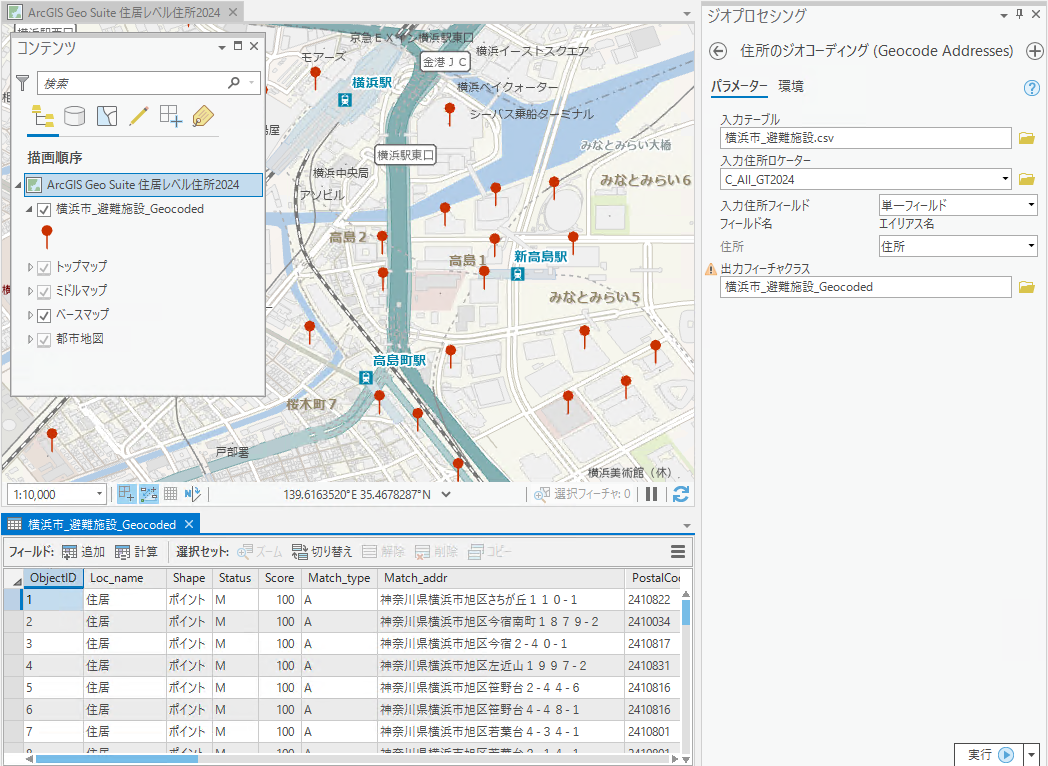Go back with Geoprocessing back arrow
This screenshot has height=766, width=1048.
[718, 51]
